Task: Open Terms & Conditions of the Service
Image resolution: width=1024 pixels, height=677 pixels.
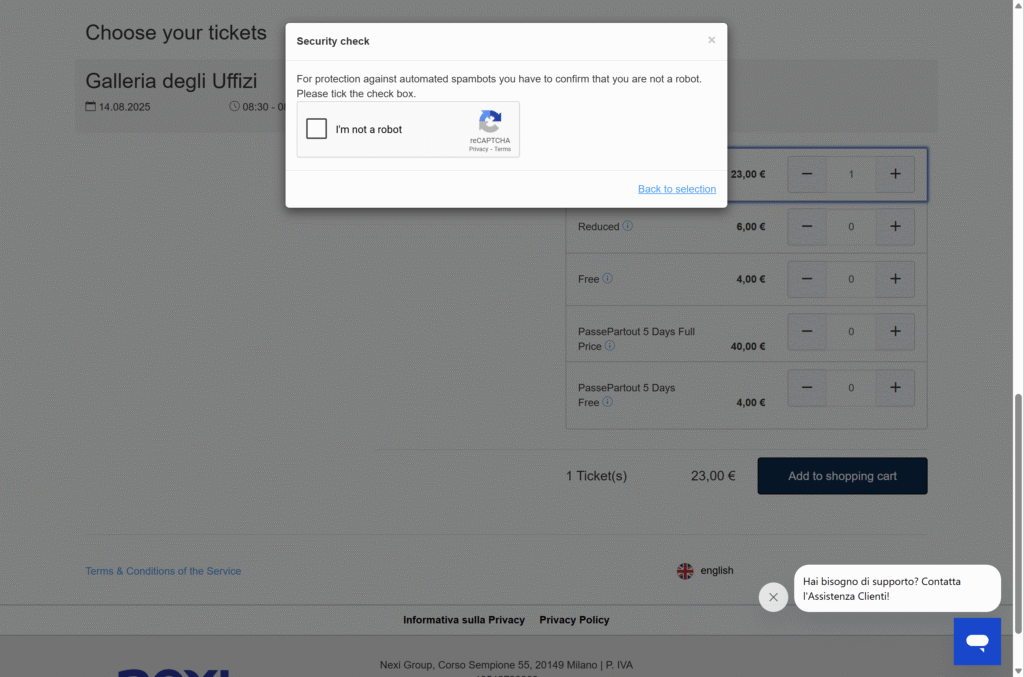Action: (163, 571)
